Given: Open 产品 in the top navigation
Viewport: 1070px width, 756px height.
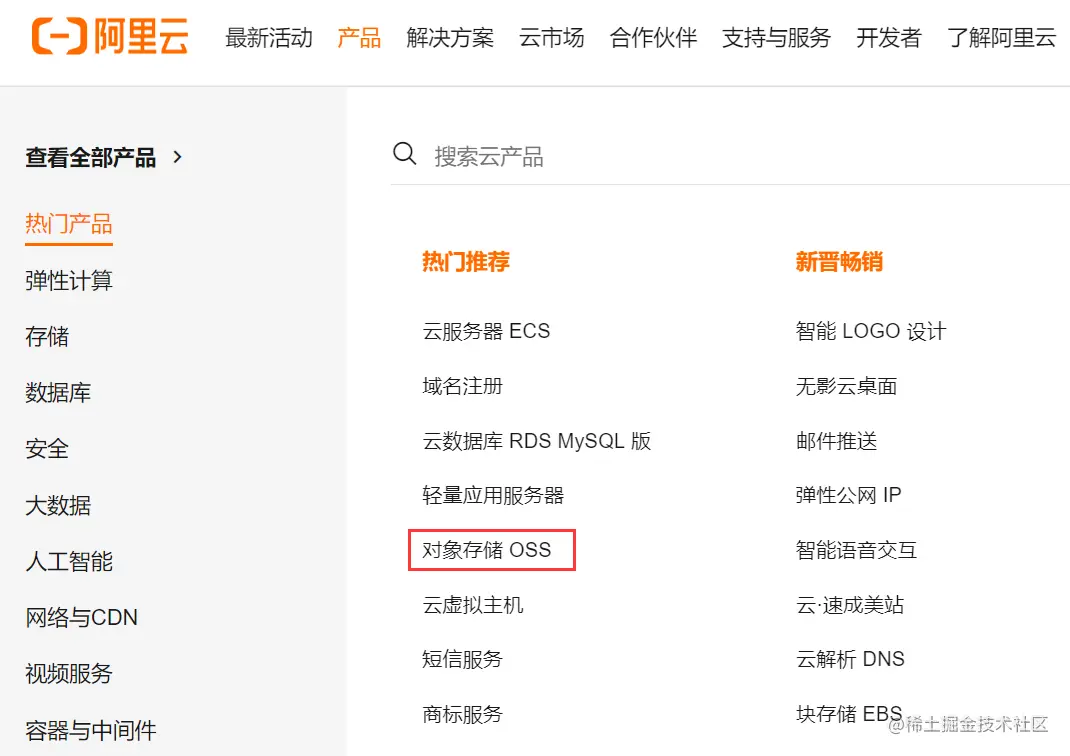Looking at the screenshot, I should coord(359,38).
